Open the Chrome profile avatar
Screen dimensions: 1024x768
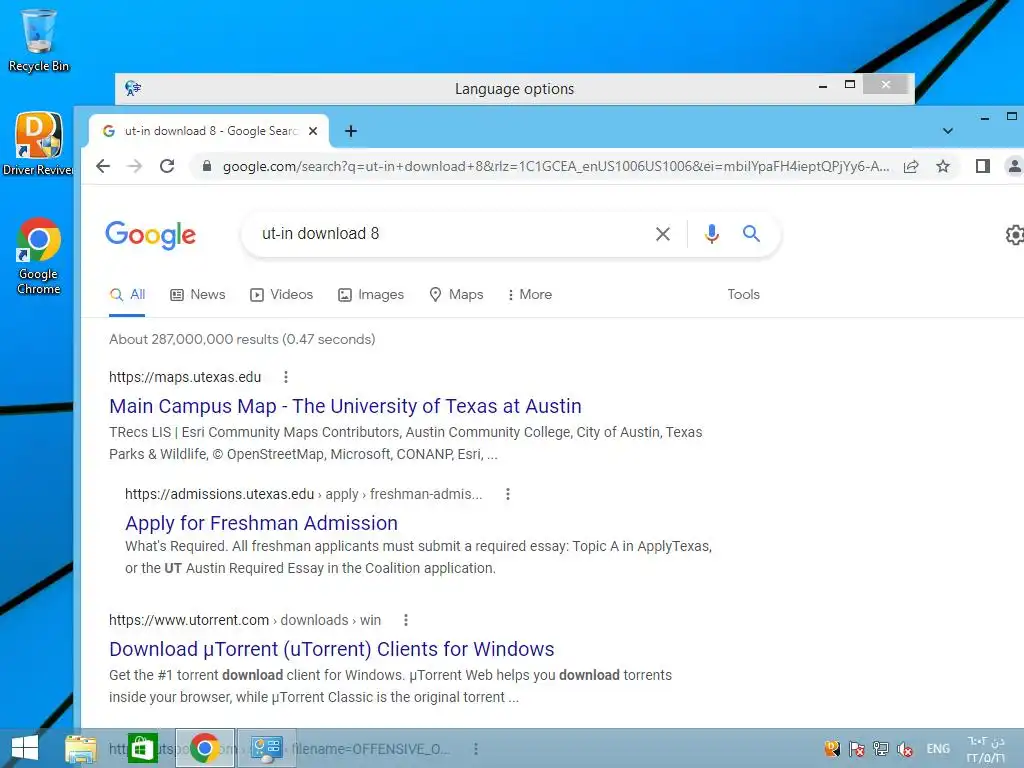(x=1015, y=166)
